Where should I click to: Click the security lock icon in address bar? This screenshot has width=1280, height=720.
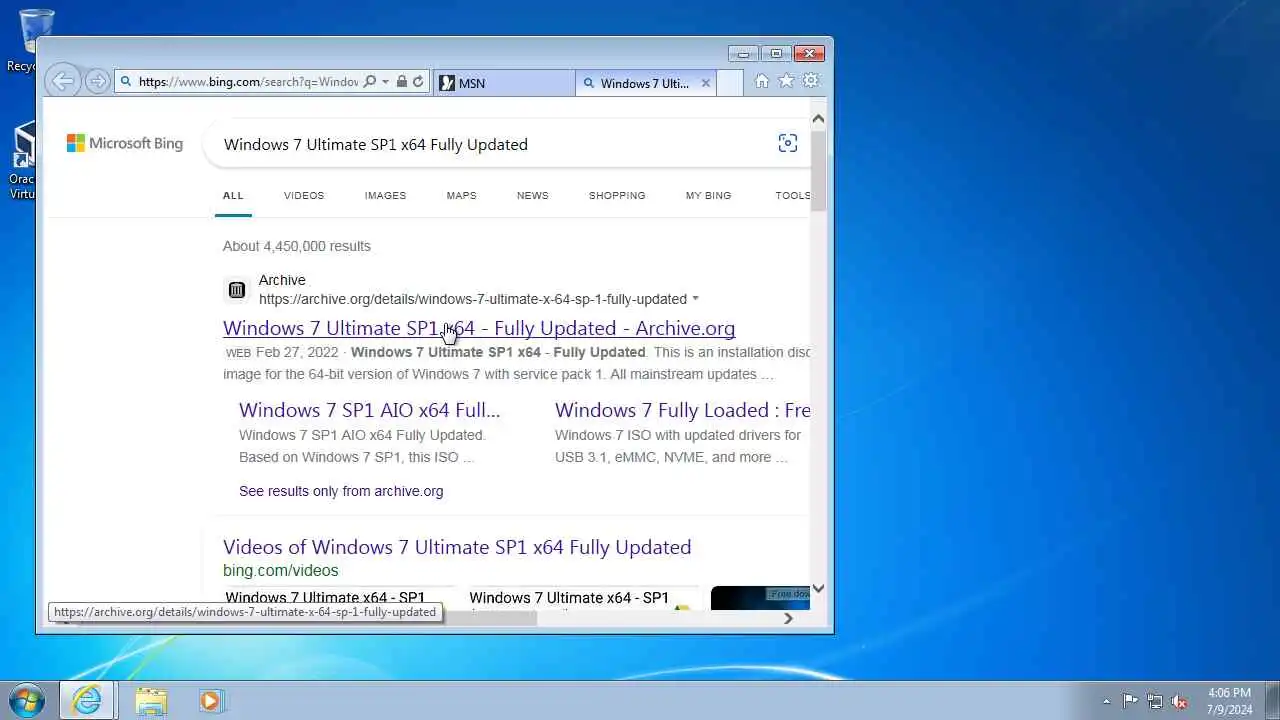pyautogui.click(x=402, y=82)
